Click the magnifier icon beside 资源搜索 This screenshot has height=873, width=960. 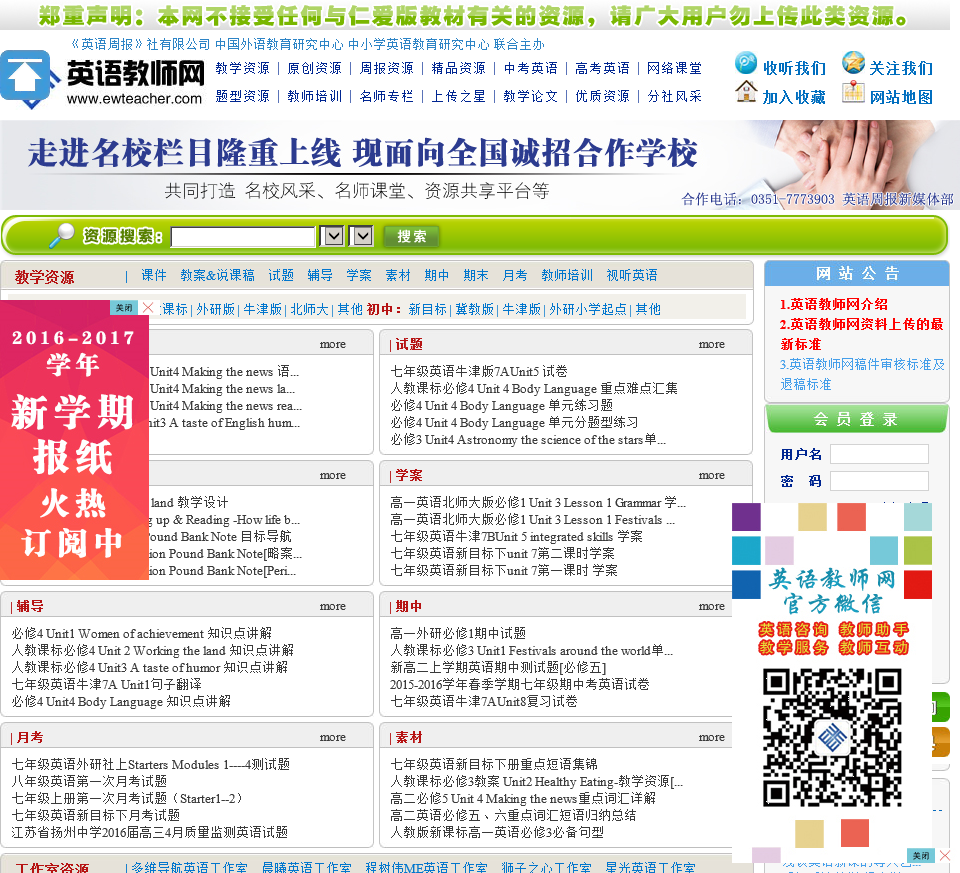tap(61, 236)
